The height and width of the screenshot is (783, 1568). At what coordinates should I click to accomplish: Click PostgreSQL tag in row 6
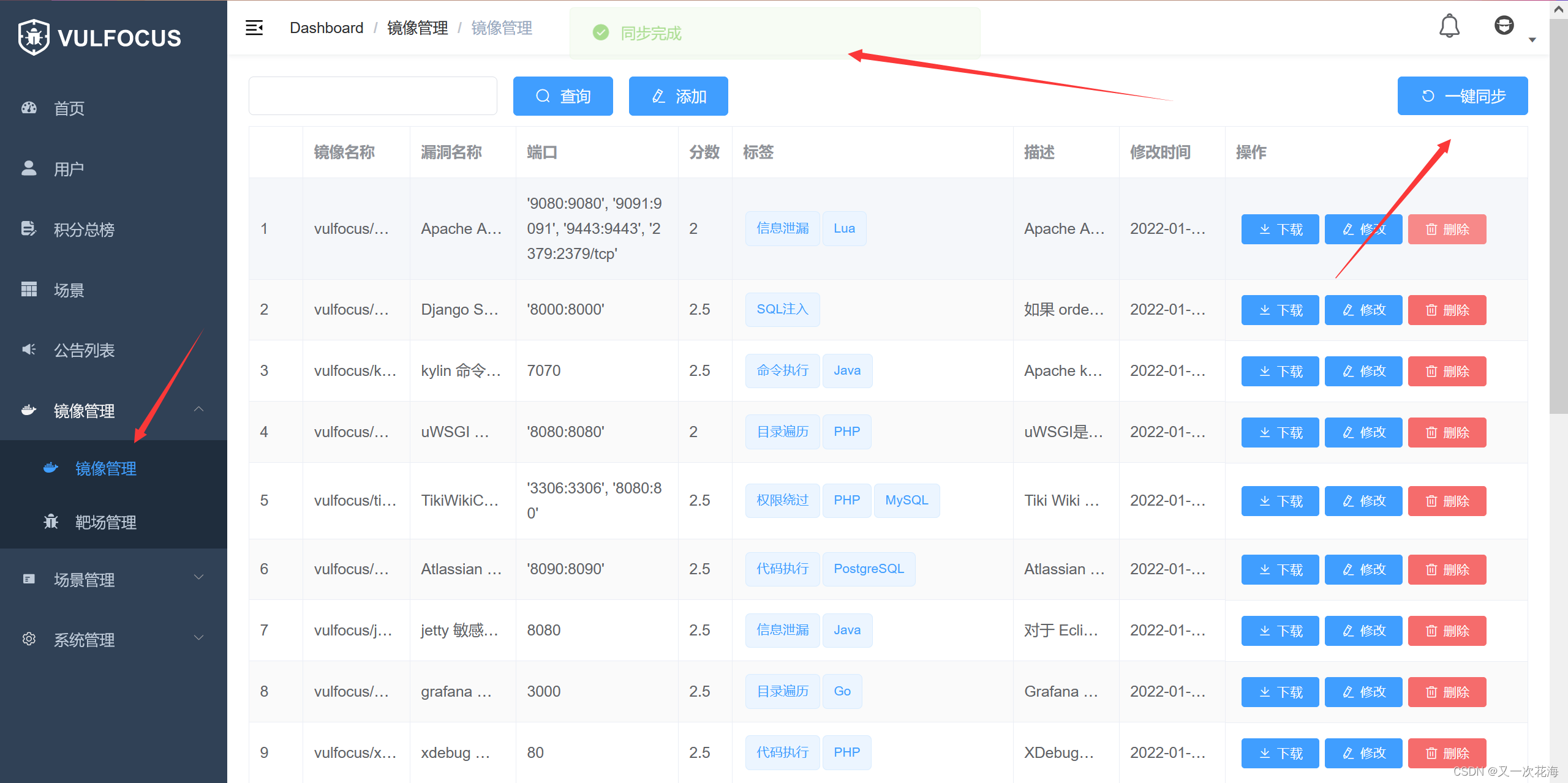click(869, 569)
